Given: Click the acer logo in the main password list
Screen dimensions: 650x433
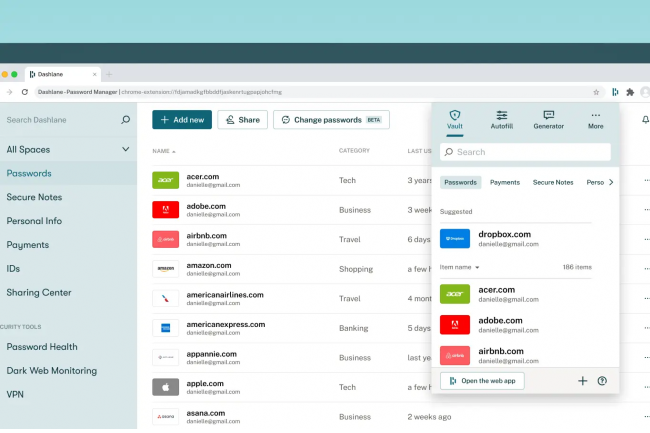Looking at the screenshot, I should (165, 180).
